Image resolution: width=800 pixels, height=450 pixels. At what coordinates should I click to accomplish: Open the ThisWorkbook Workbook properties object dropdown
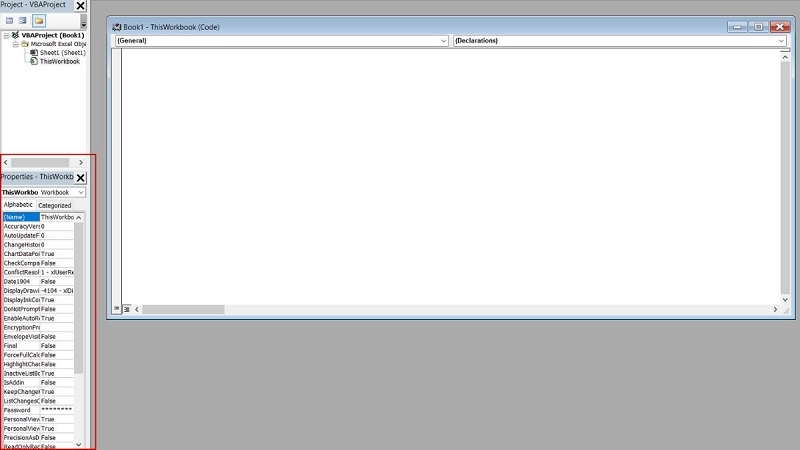[x=43, y=192]
